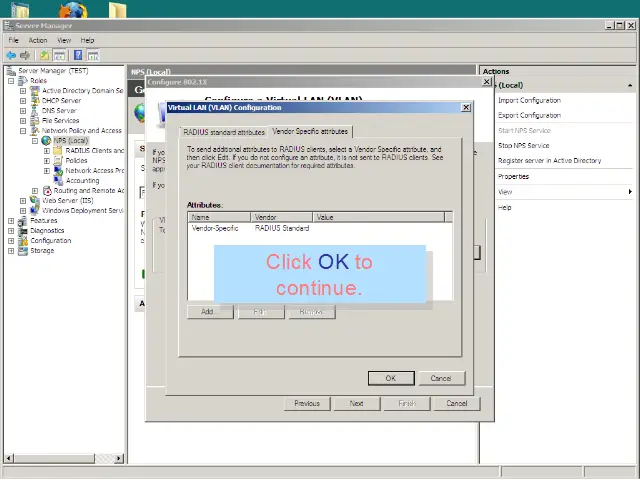Open the Firefox desktop icon
Screen dimensions: 640x480
[73, 10]
